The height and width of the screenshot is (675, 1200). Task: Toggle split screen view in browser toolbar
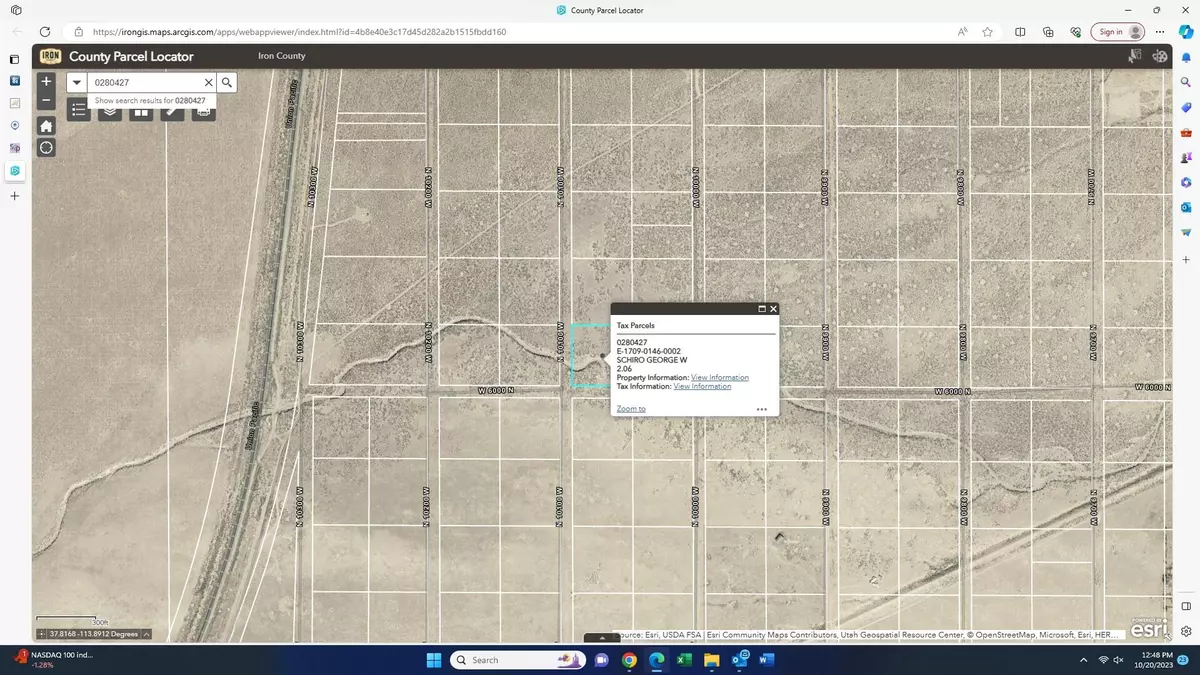[1020, 32]
